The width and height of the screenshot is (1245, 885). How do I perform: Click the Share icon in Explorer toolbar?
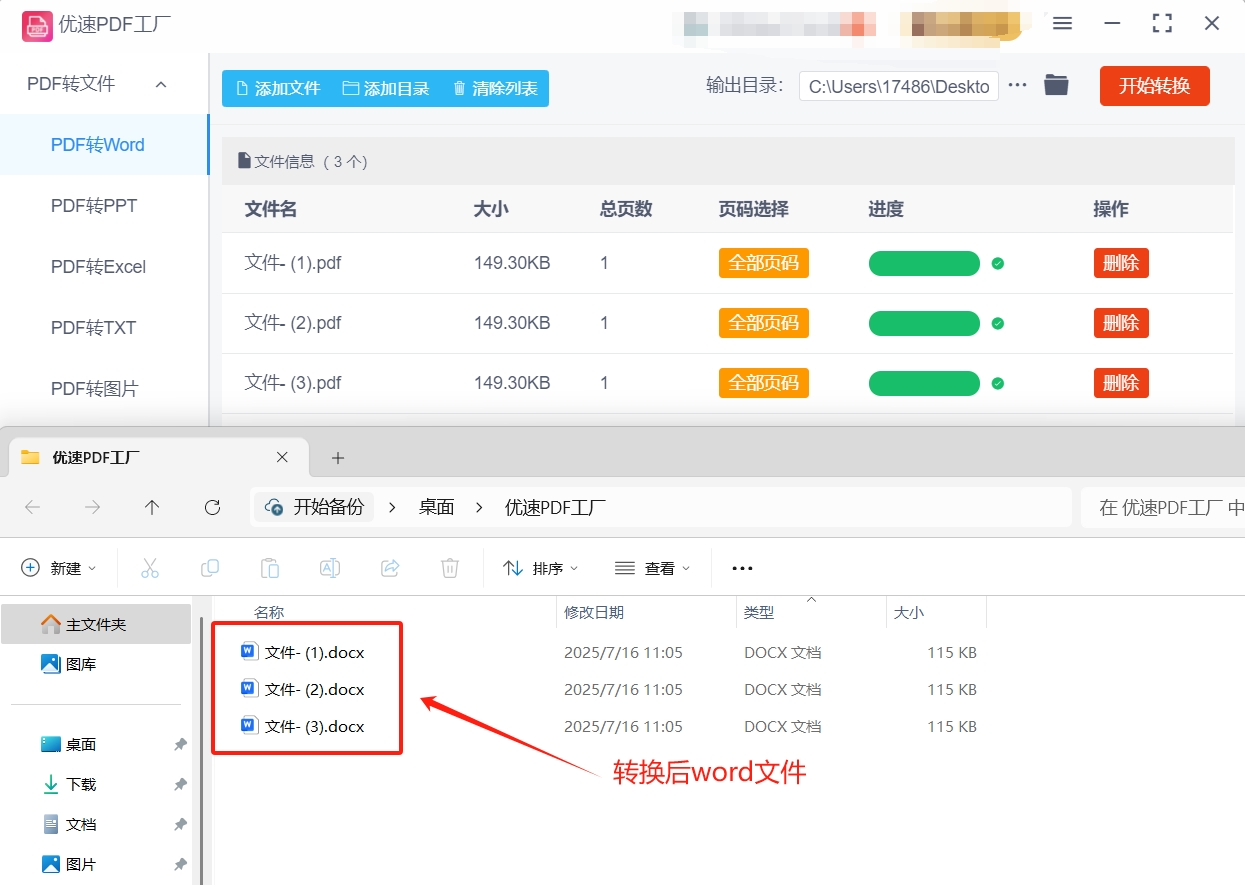point(390,567)
